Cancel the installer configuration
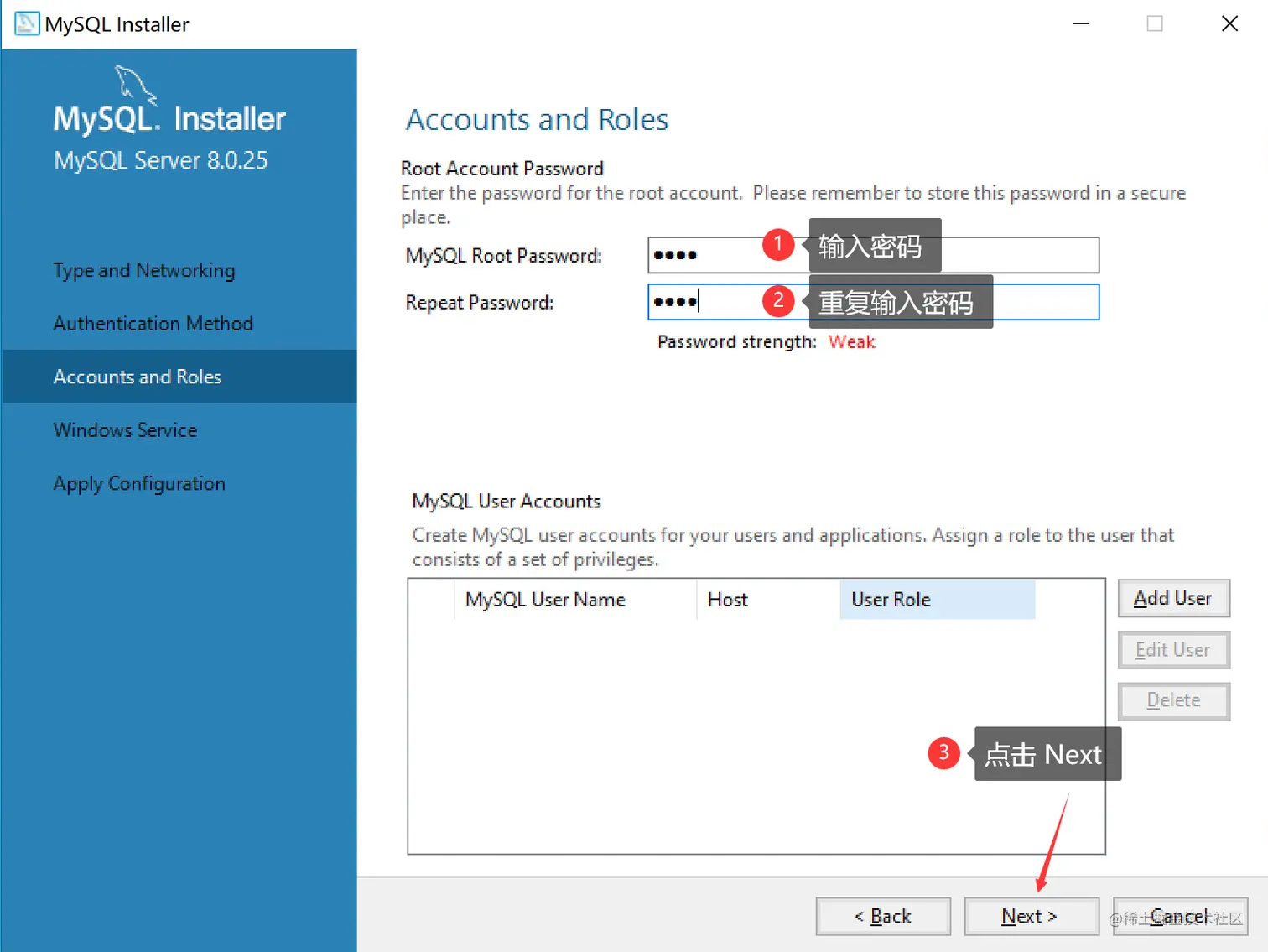Screen dimensions: 1268x952 click(x=1180, y=916)
